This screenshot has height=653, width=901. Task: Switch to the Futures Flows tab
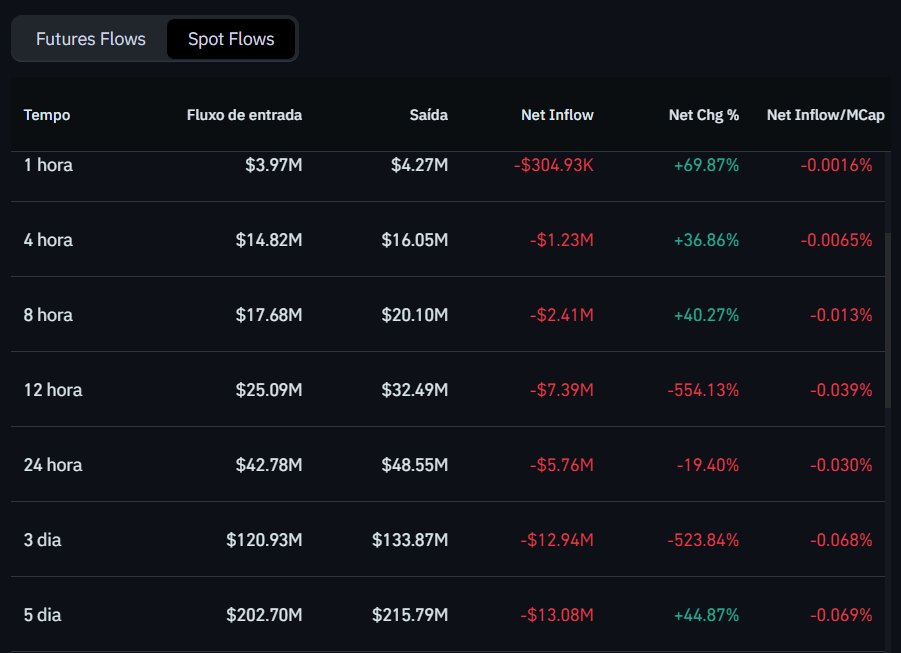click(90, 39)
